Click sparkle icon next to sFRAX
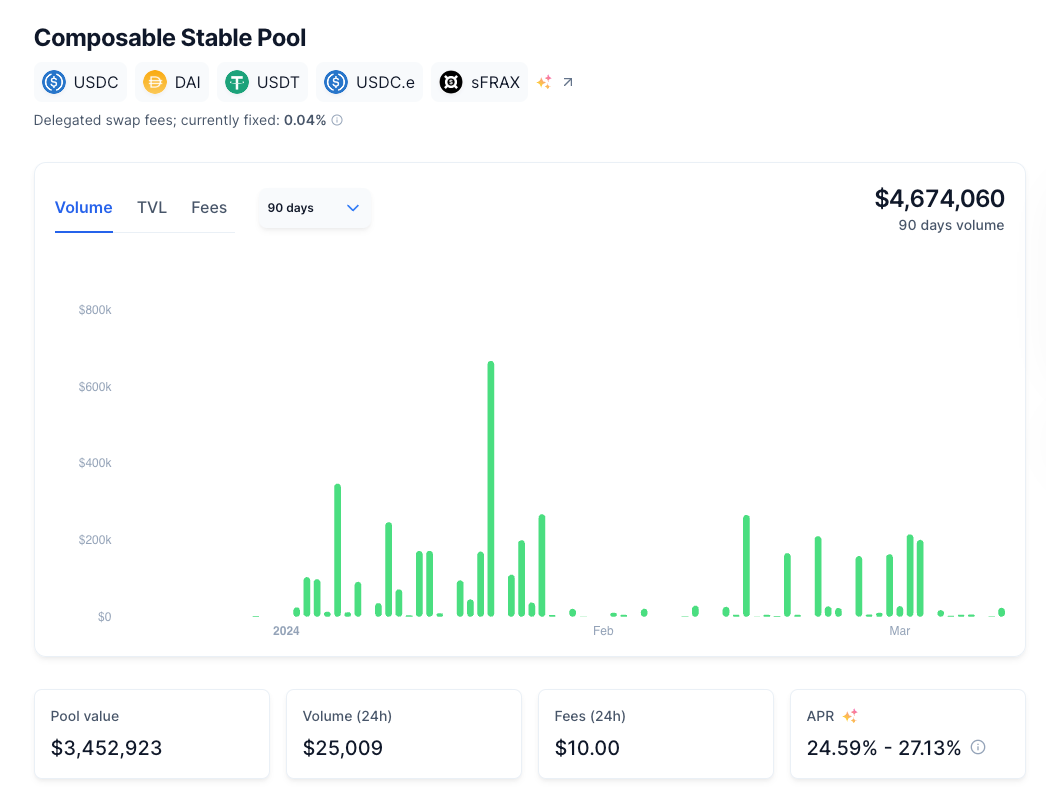This screenshot has width=1046, height=790. (x=544, y=82)
